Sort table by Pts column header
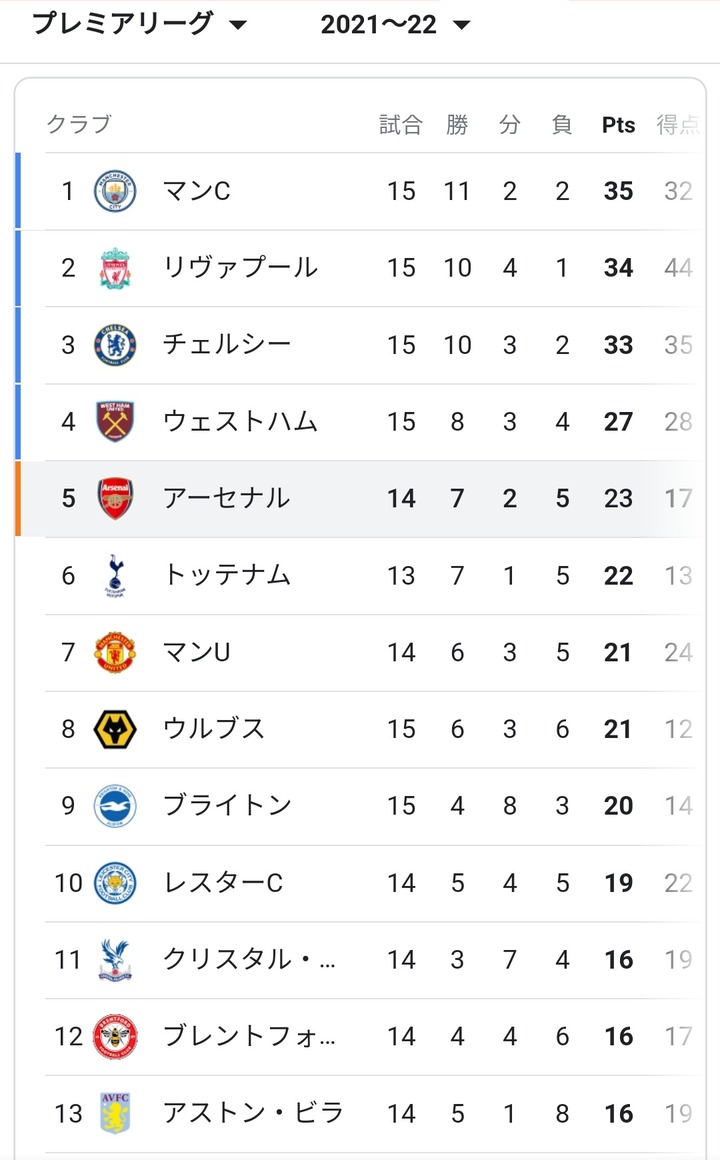 pyautogui.click(x=618, y=125)
